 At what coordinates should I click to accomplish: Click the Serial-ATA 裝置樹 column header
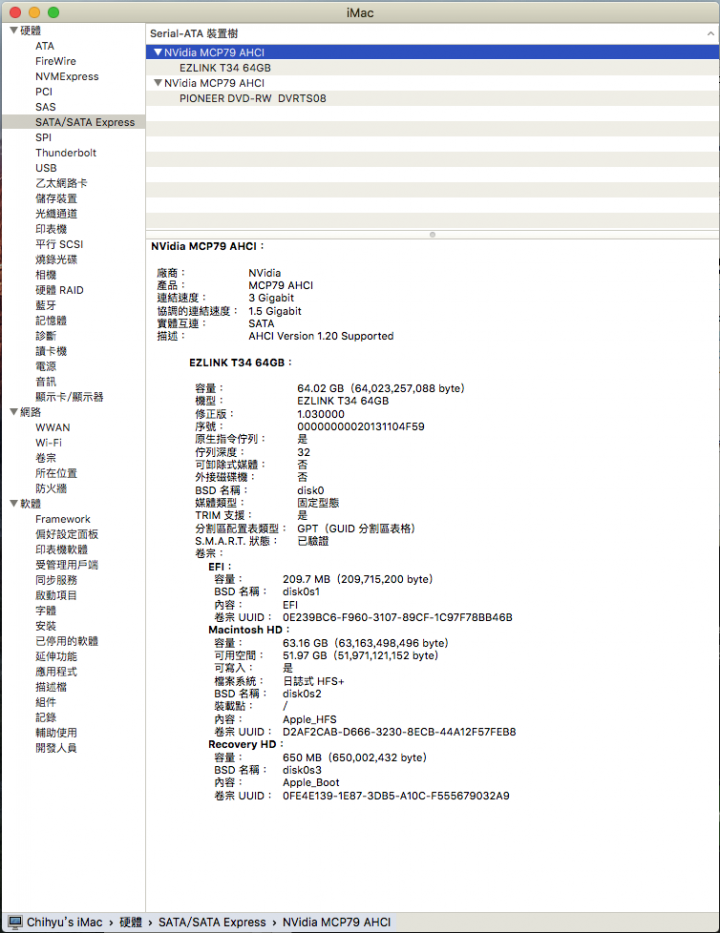(432, 33)
